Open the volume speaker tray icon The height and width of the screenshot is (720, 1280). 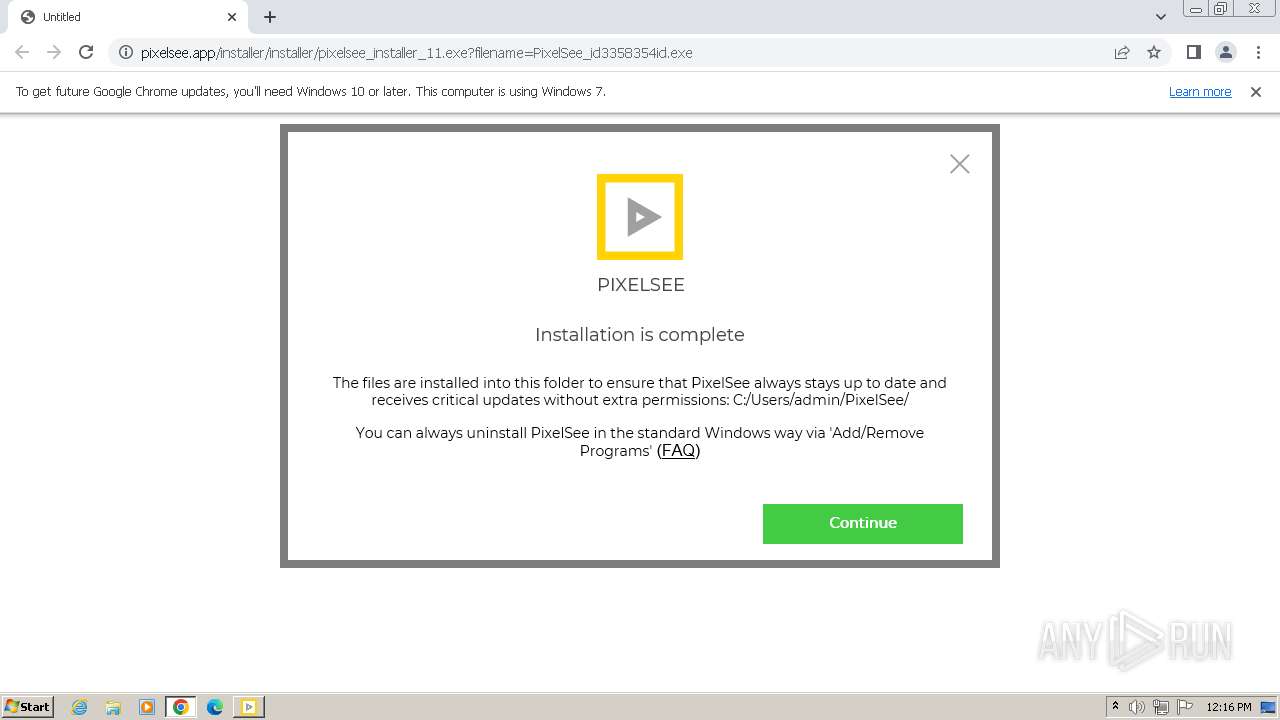[x=1137, y=707]
